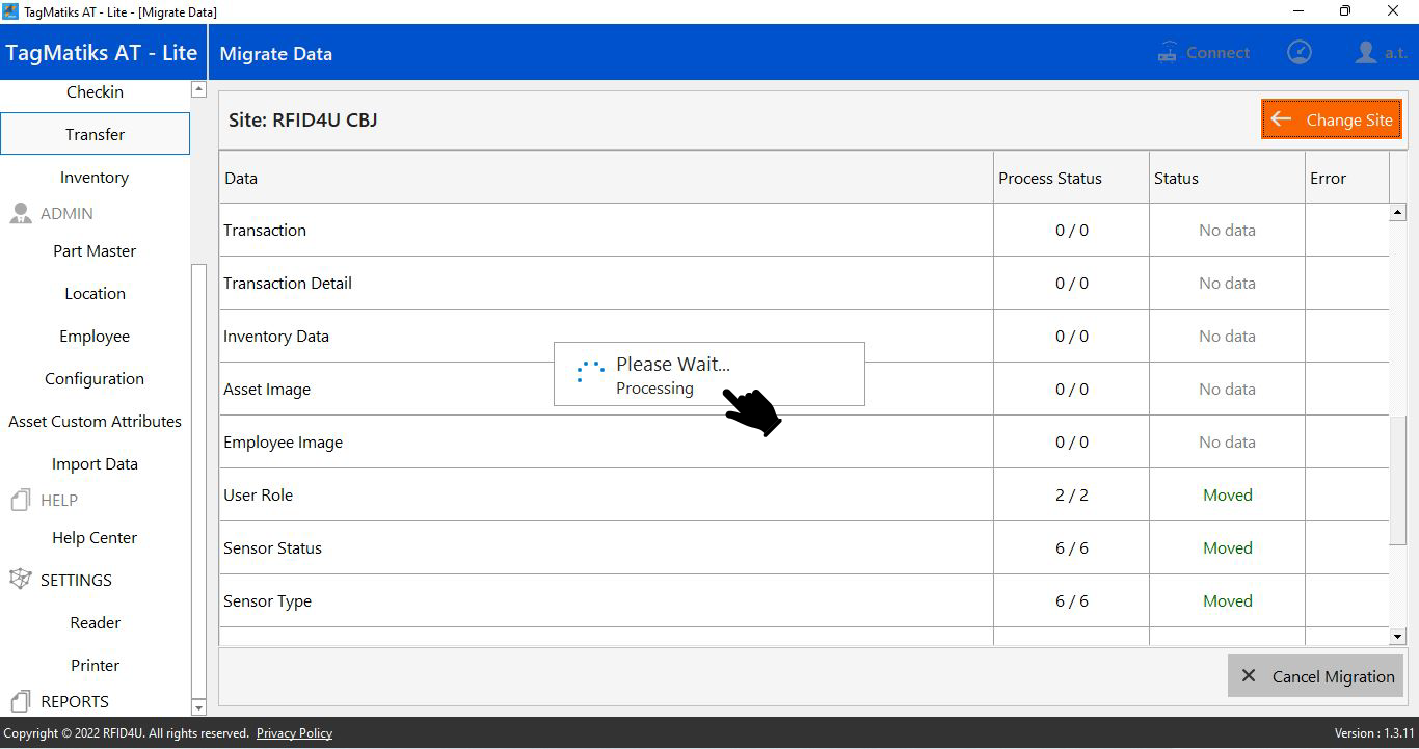Viewport: 1419px width, 749px height.
Task: Select Transfer in the sidebar
Action: 95,134
